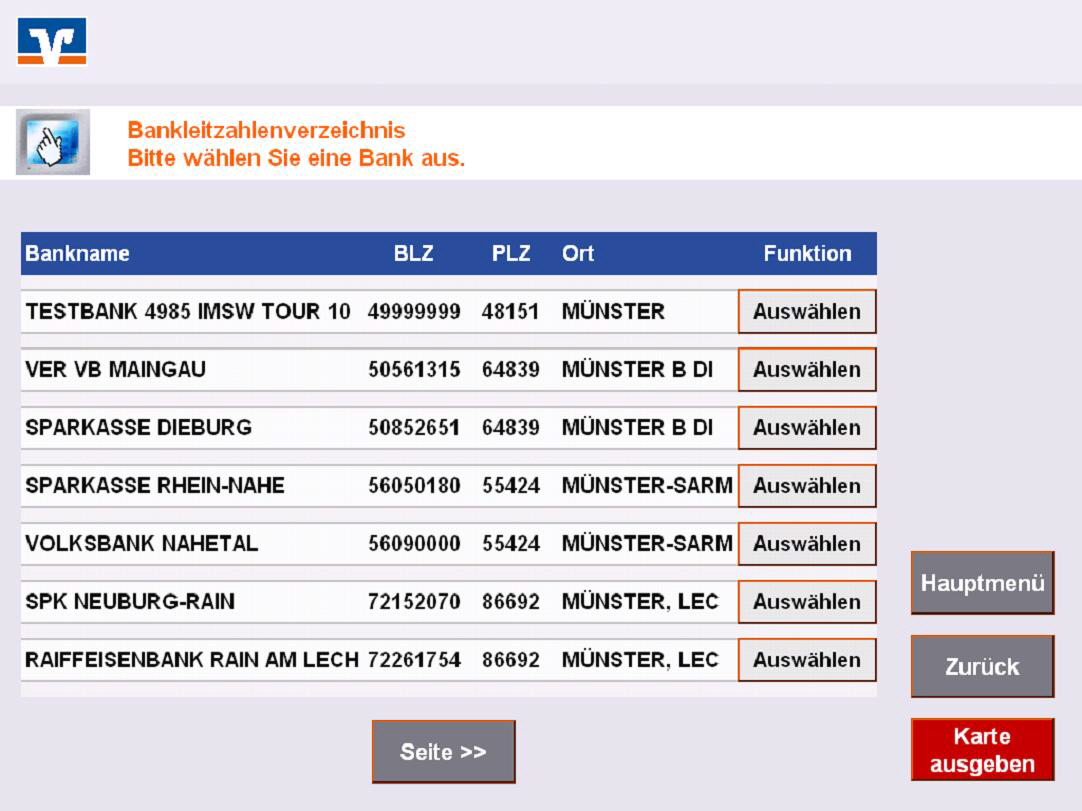This screenshot has width=1082, height=811.
Task: Click PLZ 55424 in VOLKSBANK NAHETAL row
Action: pyautogui.click(x=511, y=543)
